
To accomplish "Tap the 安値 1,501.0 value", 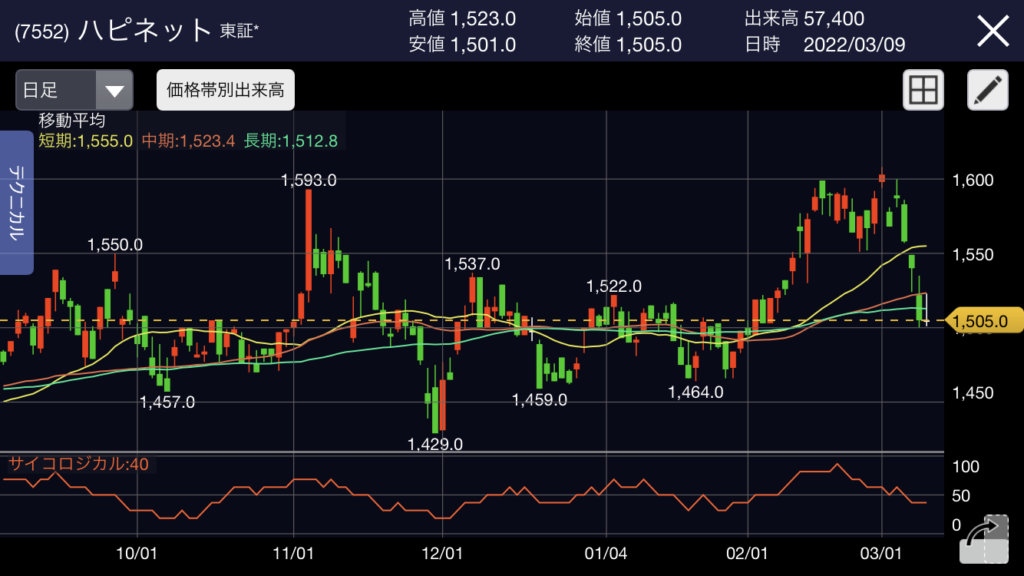I will coord(462,44).
